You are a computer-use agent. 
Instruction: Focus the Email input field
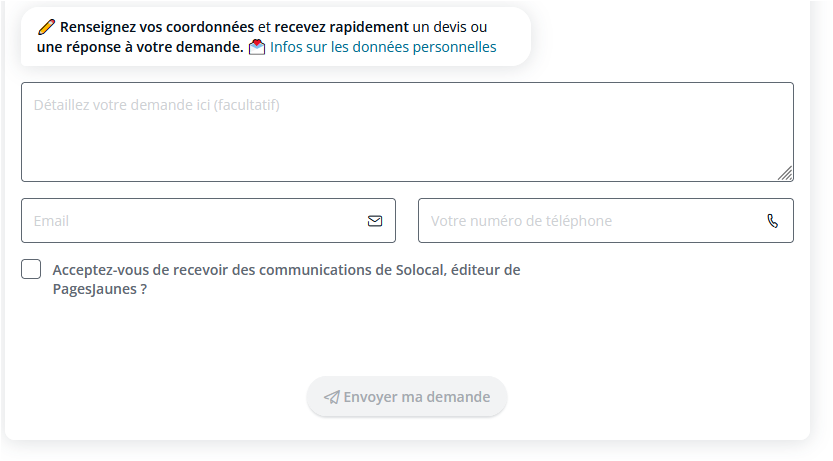[208, 220]
